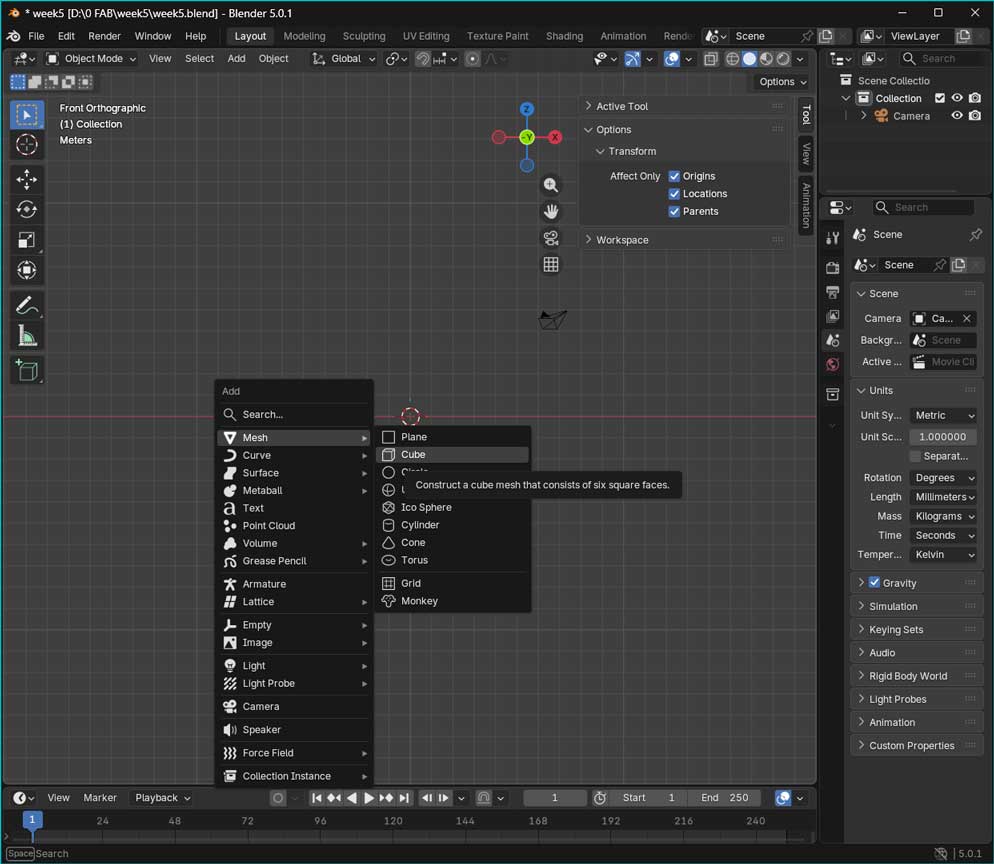Click the Add Cube tool icon
994x864 pixels.
point(27,371)
